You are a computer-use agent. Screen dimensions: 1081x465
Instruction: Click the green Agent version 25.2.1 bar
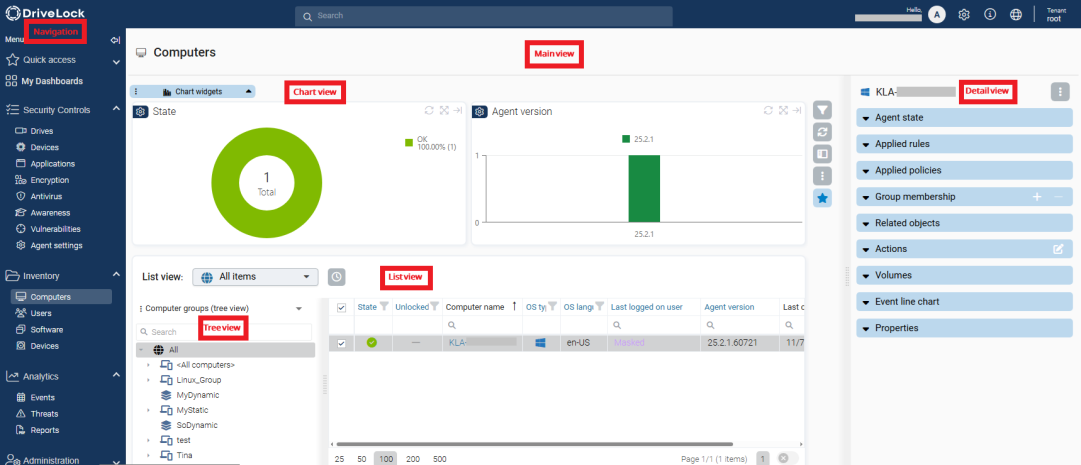(643, 188)
